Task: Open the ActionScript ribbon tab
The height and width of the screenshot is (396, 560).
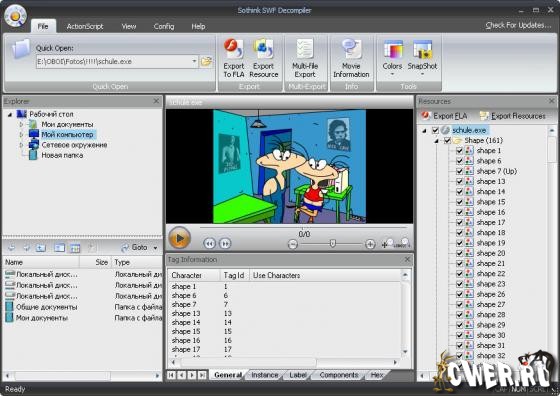Action: (x=85, y=26)
